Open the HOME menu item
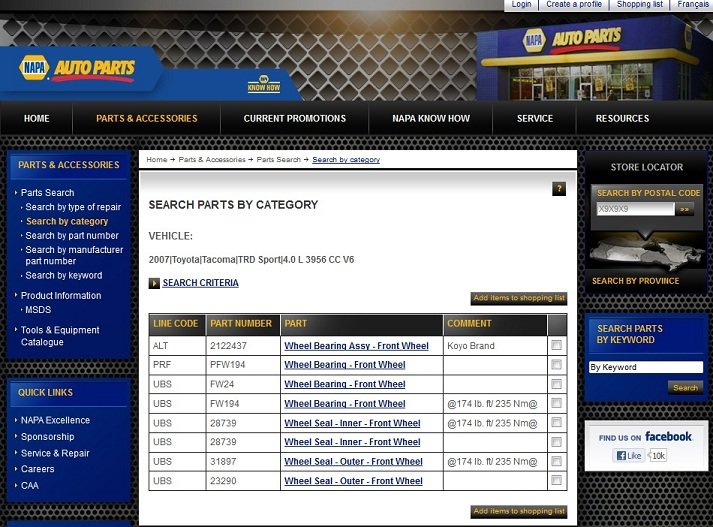Viewport: 713px width, 527px height. point(36,119)
